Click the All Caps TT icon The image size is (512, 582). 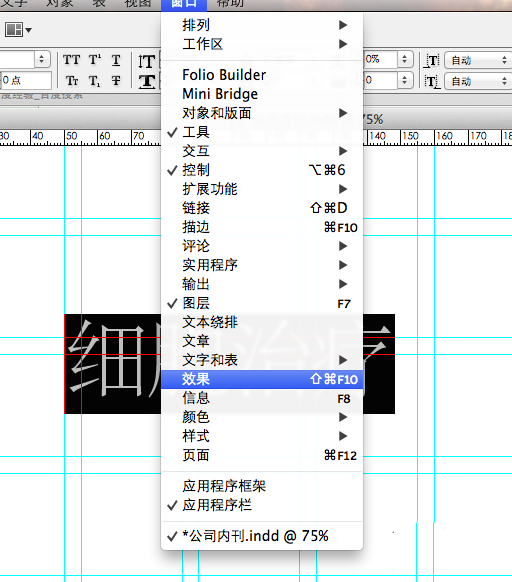71,60
